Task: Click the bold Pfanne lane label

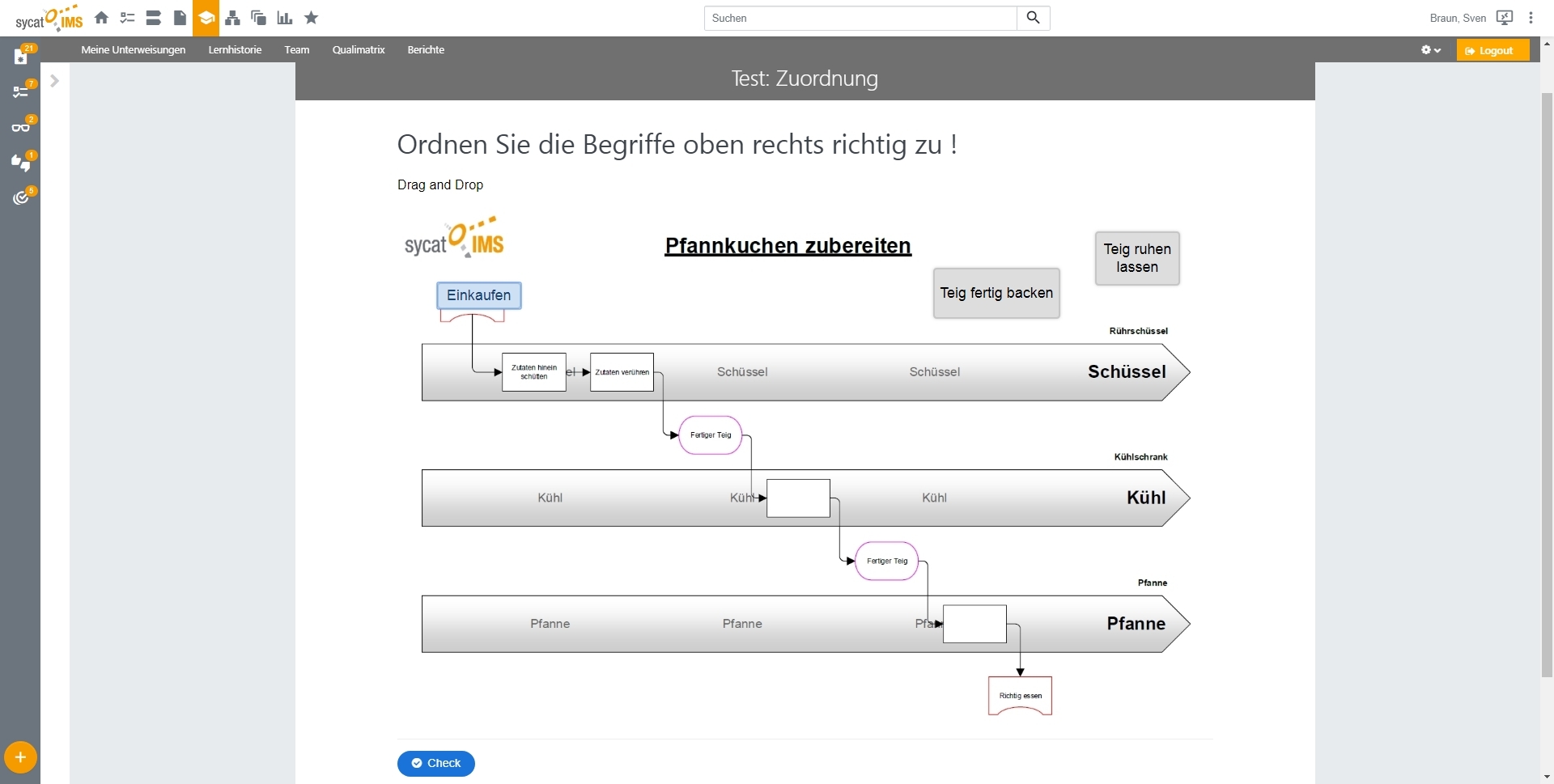Action: [1136, 624]
